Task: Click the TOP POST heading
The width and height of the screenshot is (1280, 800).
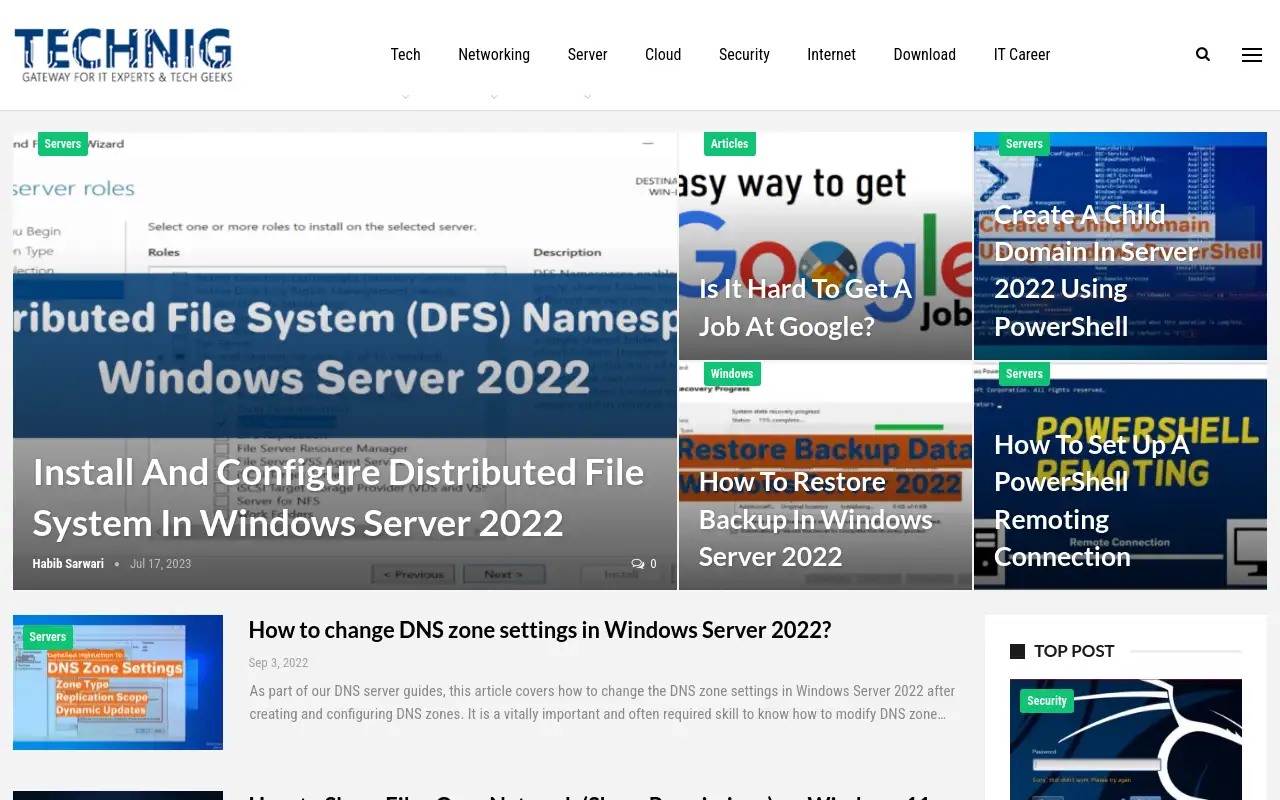Action: (x=1074, y=651)
